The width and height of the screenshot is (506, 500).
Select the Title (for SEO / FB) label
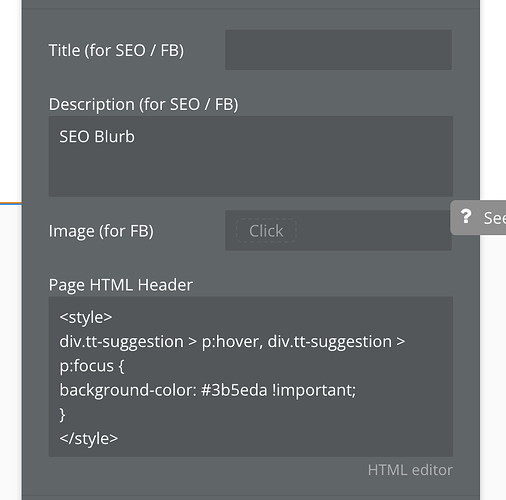pyautogui.click(x=116, y=51)
